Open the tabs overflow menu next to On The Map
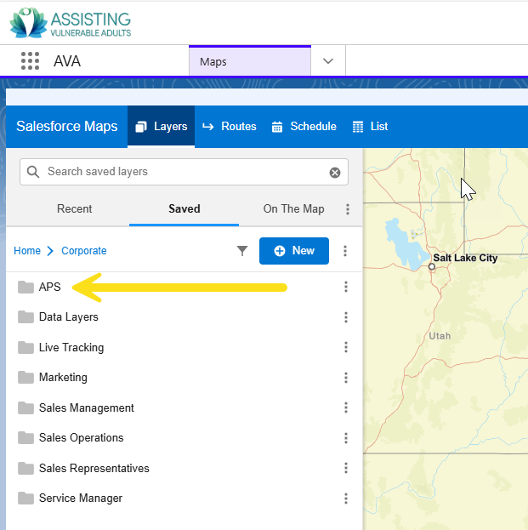 click(347, 209)
